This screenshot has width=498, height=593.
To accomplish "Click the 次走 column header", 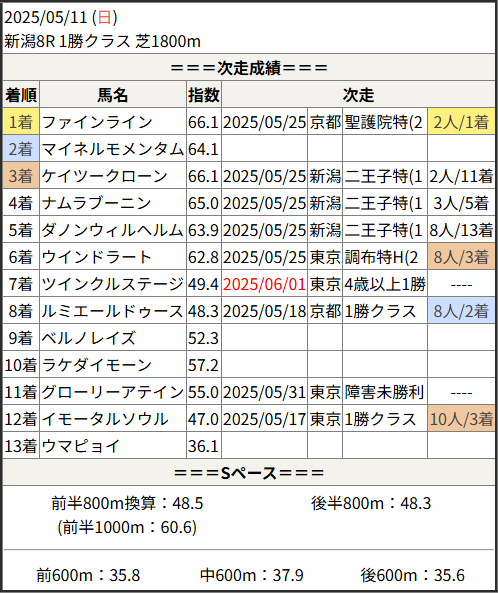I will point(358,95).
